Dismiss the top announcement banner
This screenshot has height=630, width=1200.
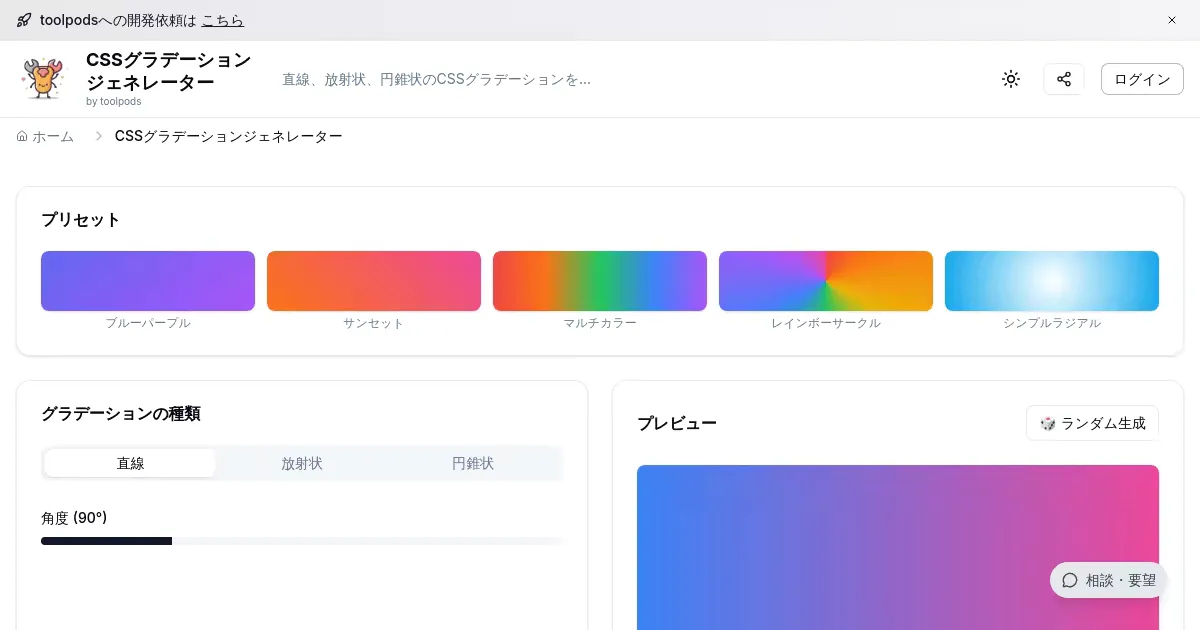click(x=1172, y=20)
